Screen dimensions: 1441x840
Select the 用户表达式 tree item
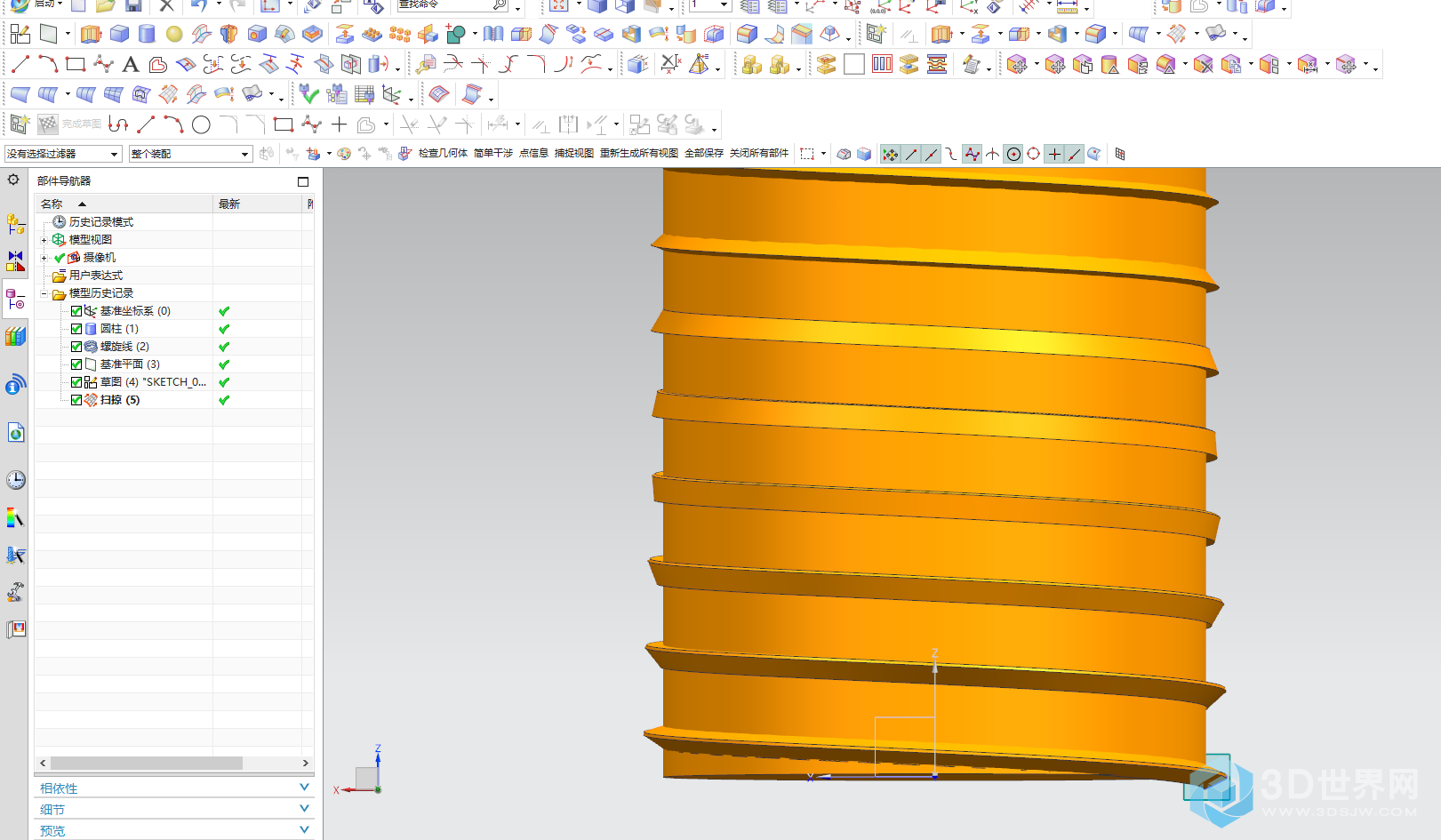(96, 276)
